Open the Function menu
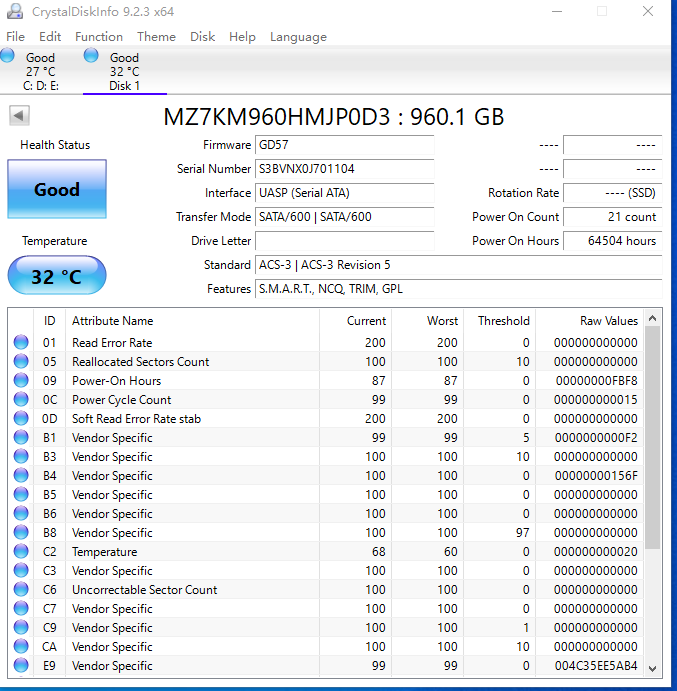The width and height of the screenshot is (677, 691). click(99, 37)
